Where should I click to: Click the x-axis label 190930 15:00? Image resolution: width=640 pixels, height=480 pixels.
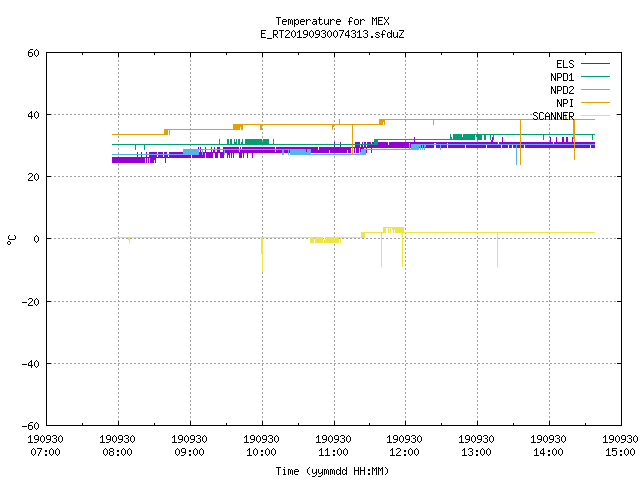coord(620,446)
